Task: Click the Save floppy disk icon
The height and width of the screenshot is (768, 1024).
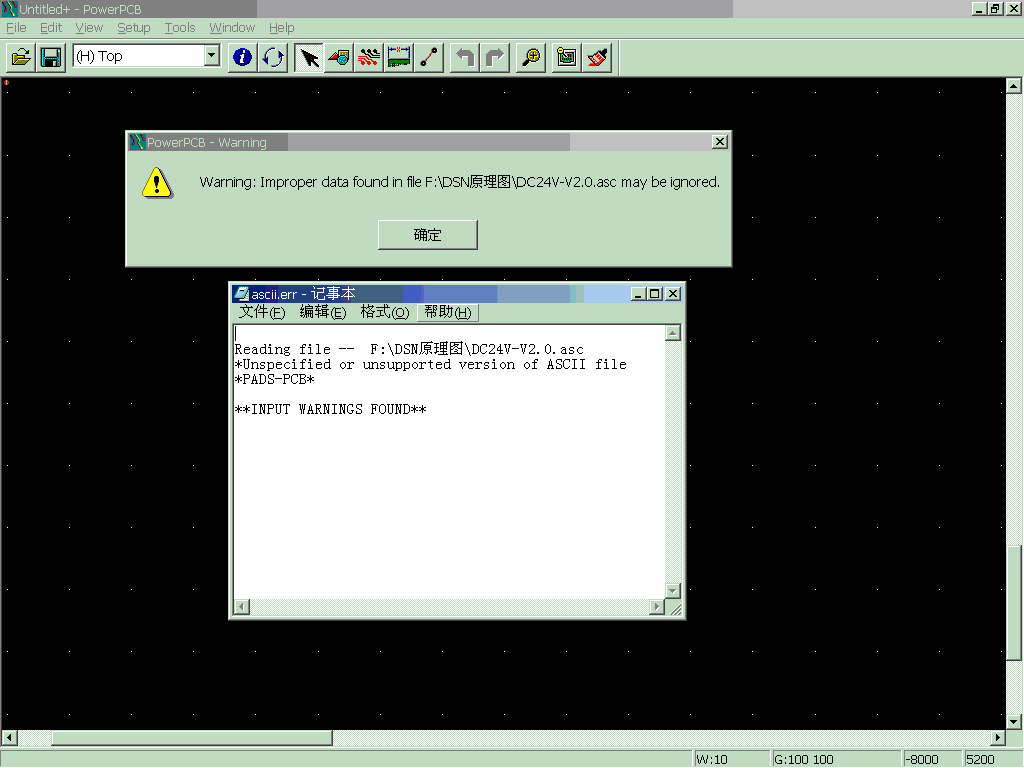Action: pos(50,57)
